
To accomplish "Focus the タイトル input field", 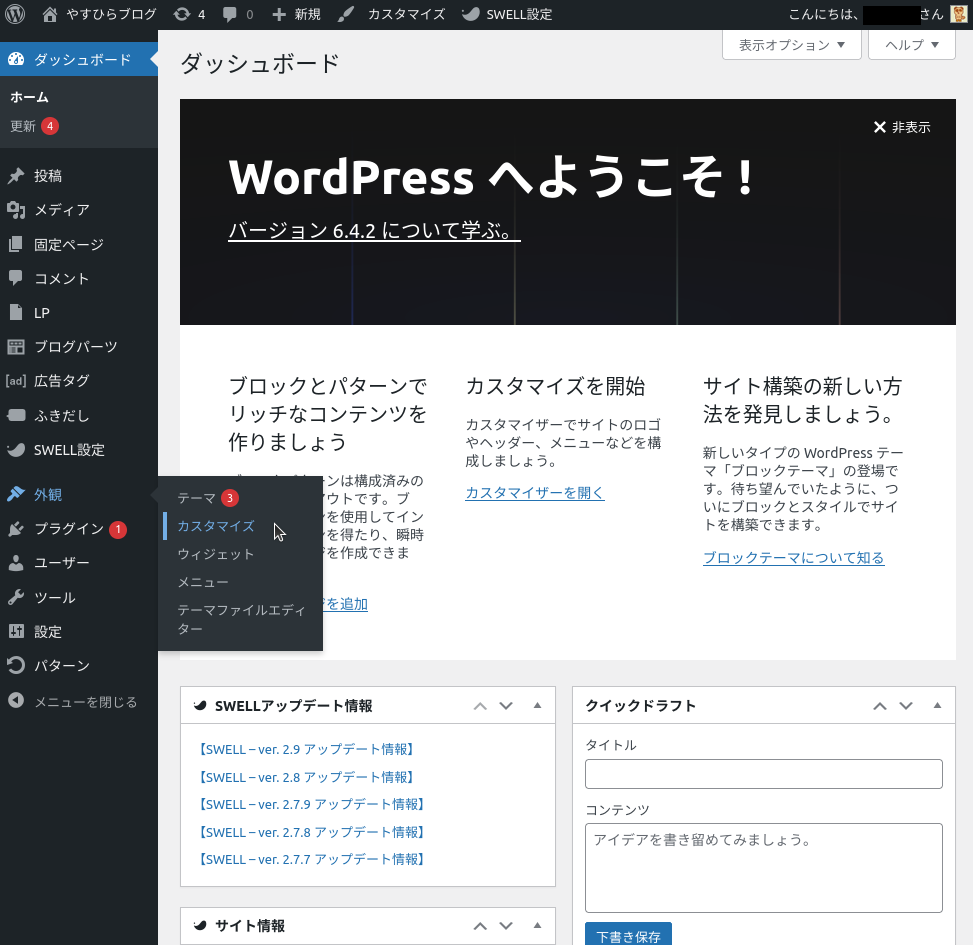I will 764,774.
